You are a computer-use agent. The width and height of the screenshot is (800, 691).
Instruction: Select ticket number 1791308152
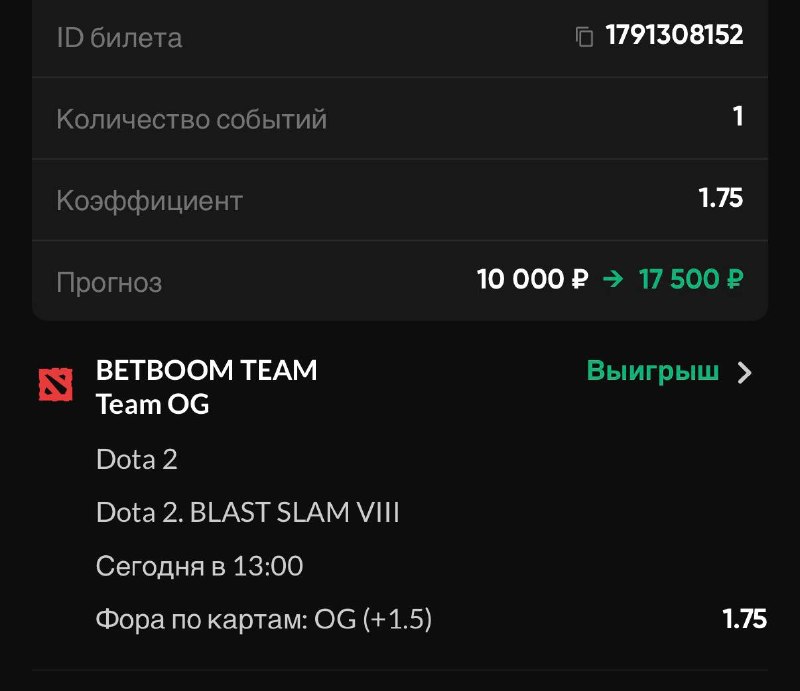point(674,35)
